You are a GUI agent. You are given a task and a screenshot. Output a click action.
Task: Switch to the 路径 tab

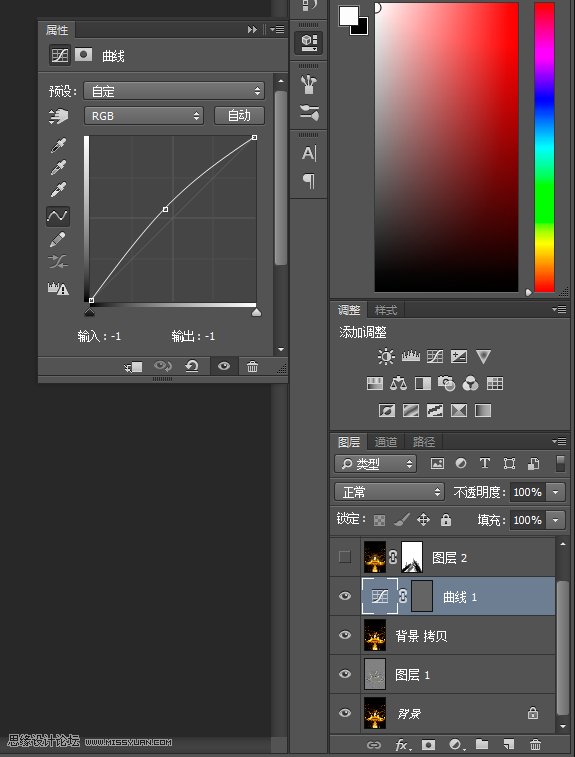(x=423, y=442)
